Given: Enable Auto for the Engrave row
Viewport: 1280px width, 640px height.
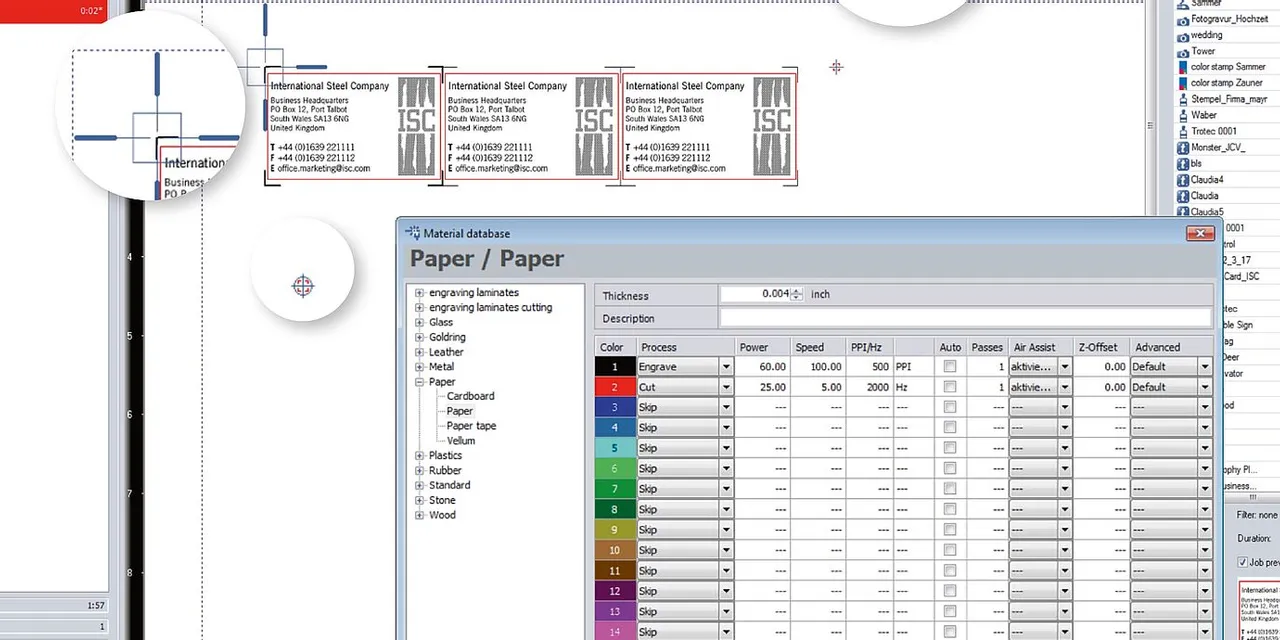Looking at the screenshot, I should (x=948, y=366).
